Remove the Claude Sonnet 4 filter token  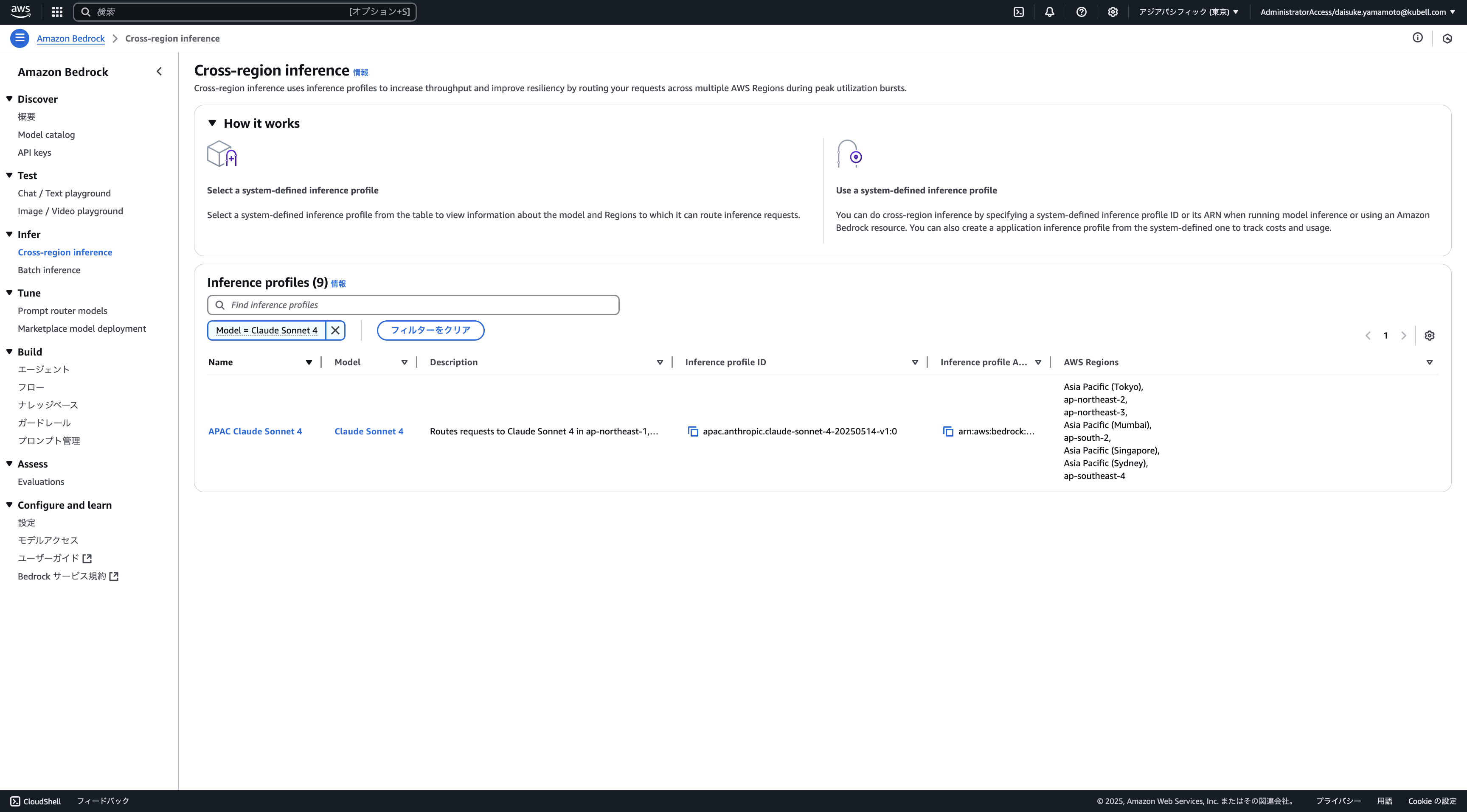335,330
